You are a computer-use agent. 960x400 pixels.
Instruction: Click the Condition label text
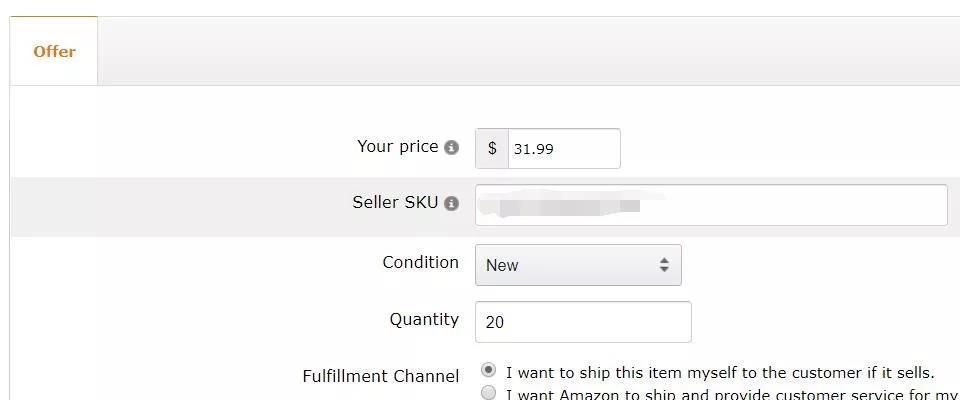pos(421,262)
